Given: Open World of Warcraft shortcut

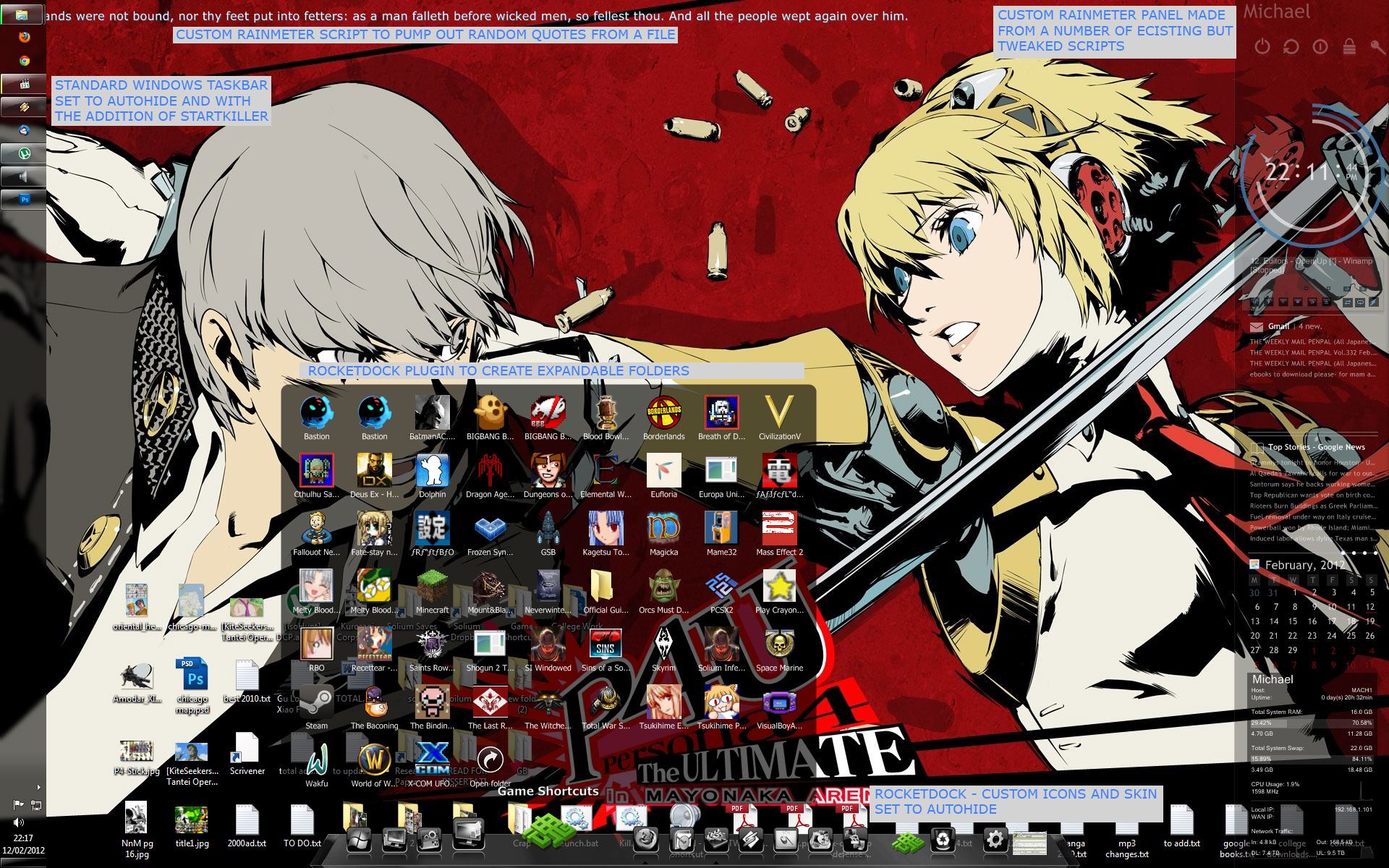Looking at the screenshot, I should pos(374,765).
